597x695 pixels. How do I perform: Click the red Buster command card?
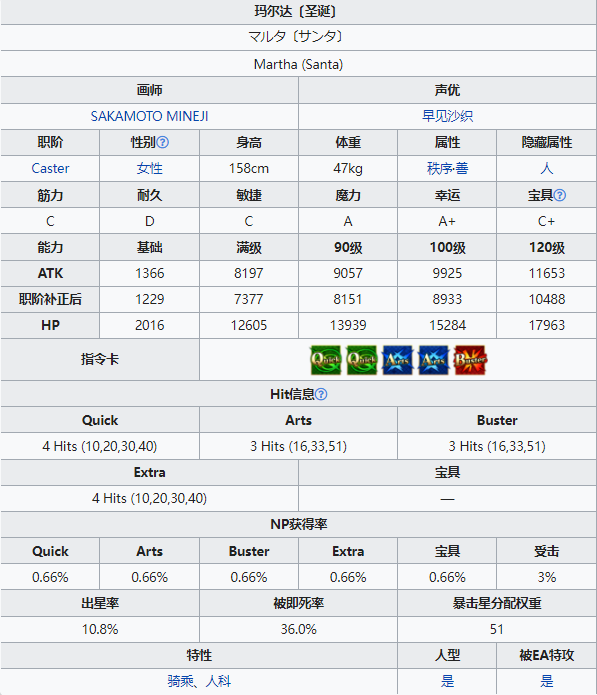coord(470,360)
